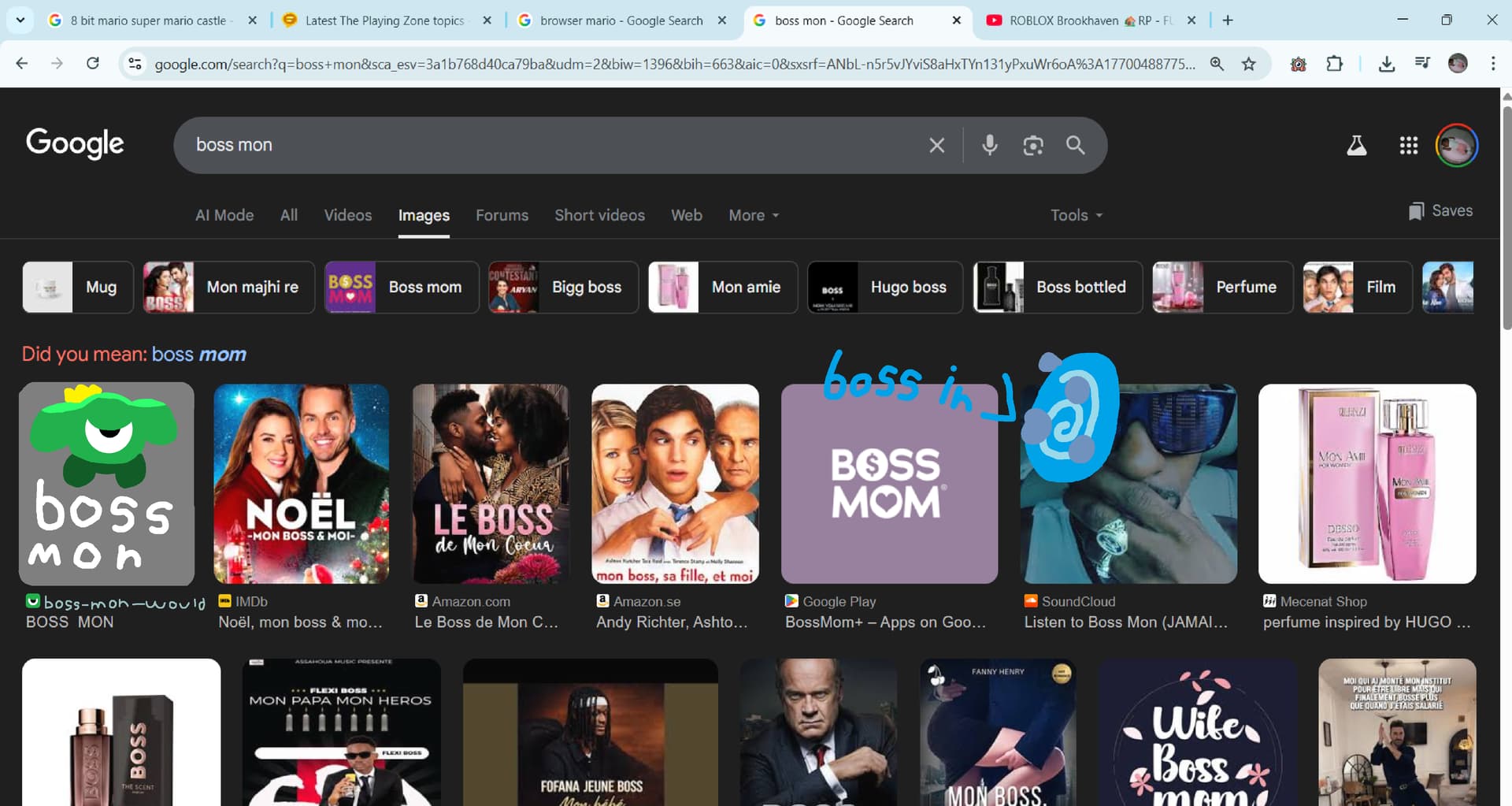Switch to the Videos search tab
The image size is (1512, 806).
point(347,215)
